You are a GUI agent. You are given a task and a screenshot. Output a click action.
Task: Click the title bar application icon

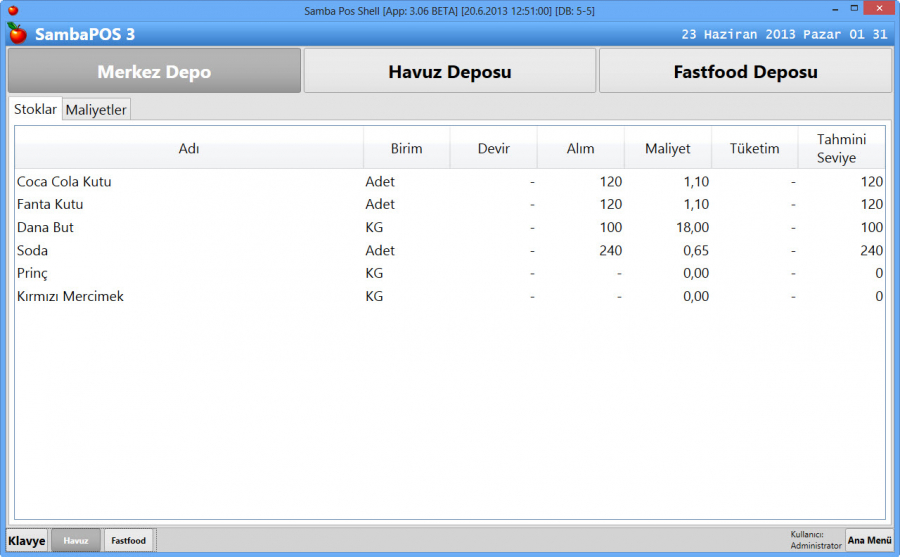[x=13, y=10]
